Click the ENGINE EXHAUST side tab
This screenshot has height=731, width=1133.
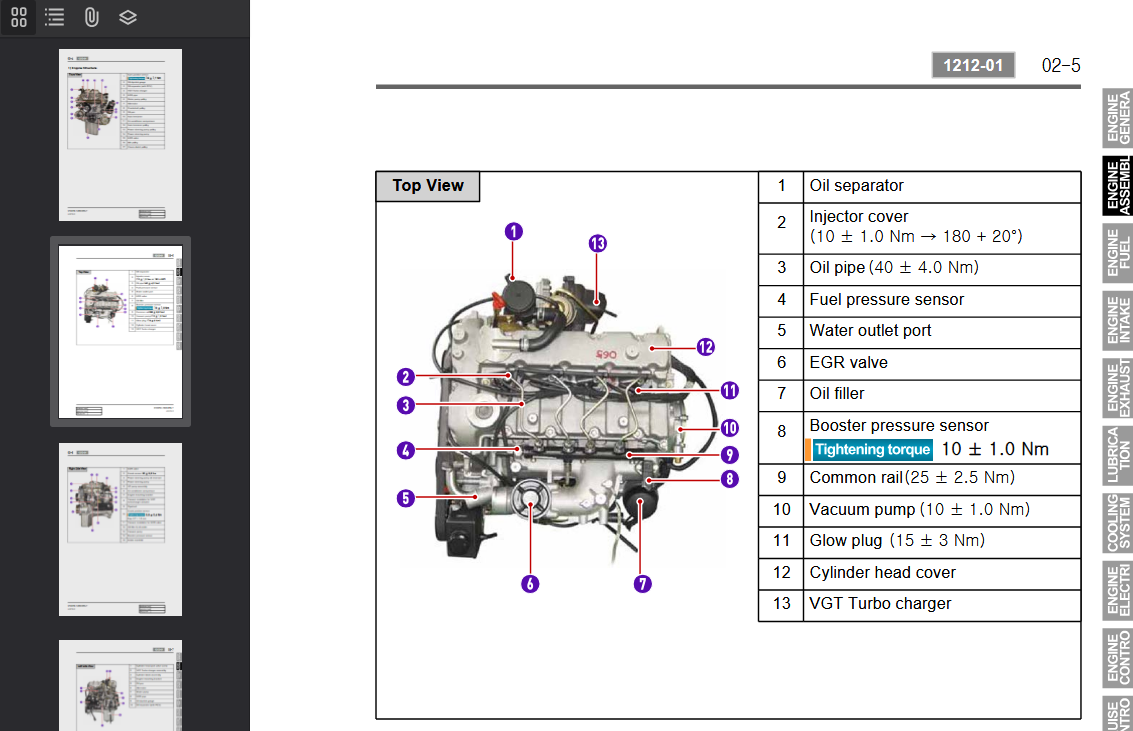1117,388
